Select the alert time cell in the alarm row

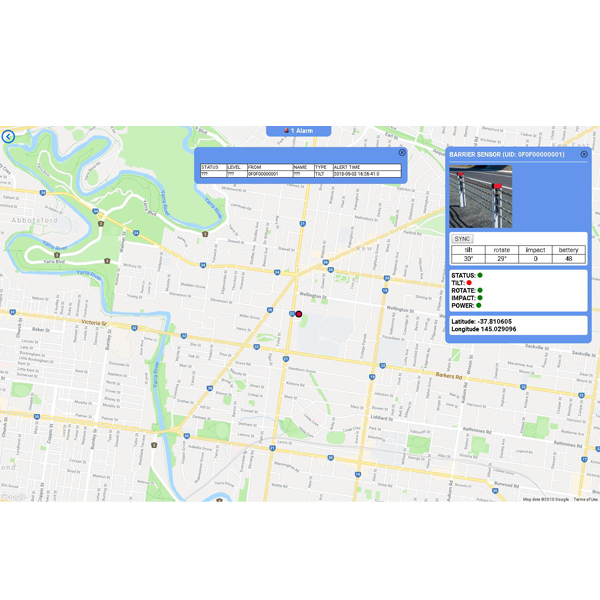click(367, 174)
